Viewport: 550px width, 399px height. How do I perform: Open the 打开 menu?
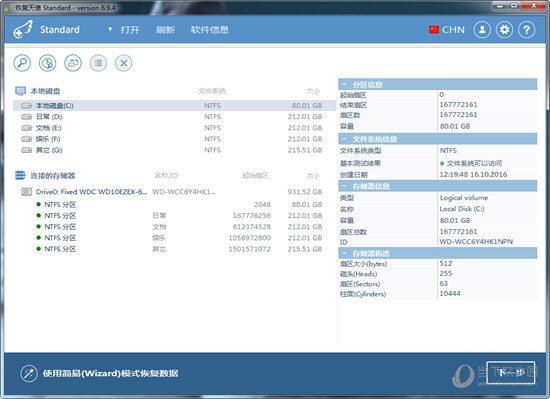(130, 30)
